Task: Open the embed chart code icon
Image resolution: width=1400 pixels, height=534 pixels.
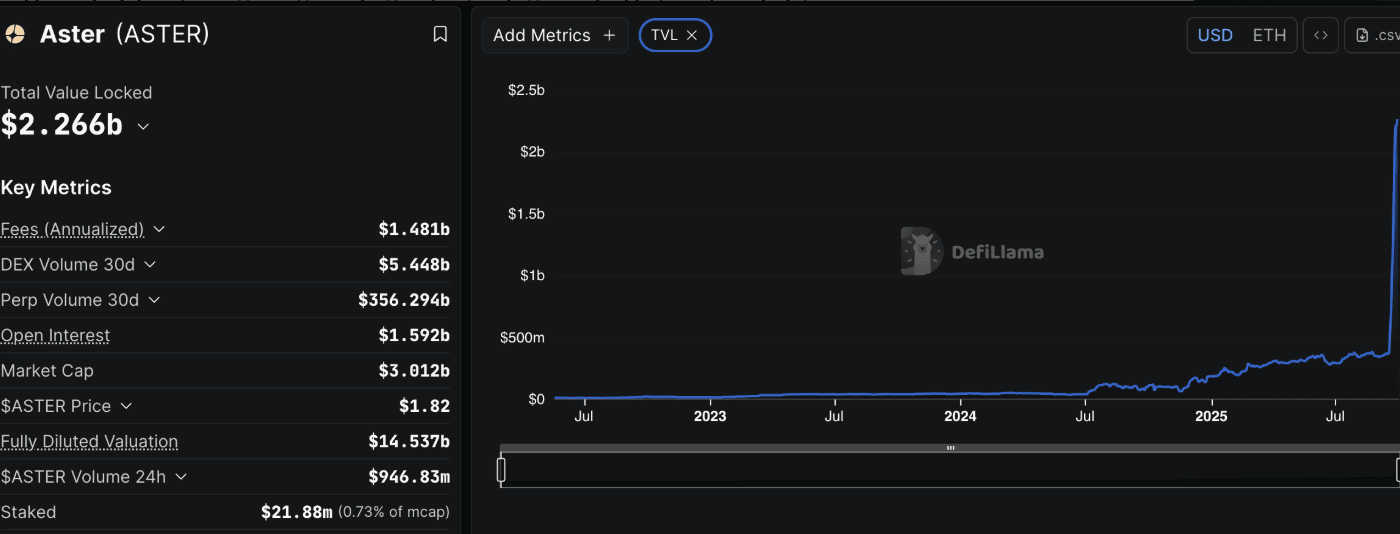Action: click(x=1320, y=35)
